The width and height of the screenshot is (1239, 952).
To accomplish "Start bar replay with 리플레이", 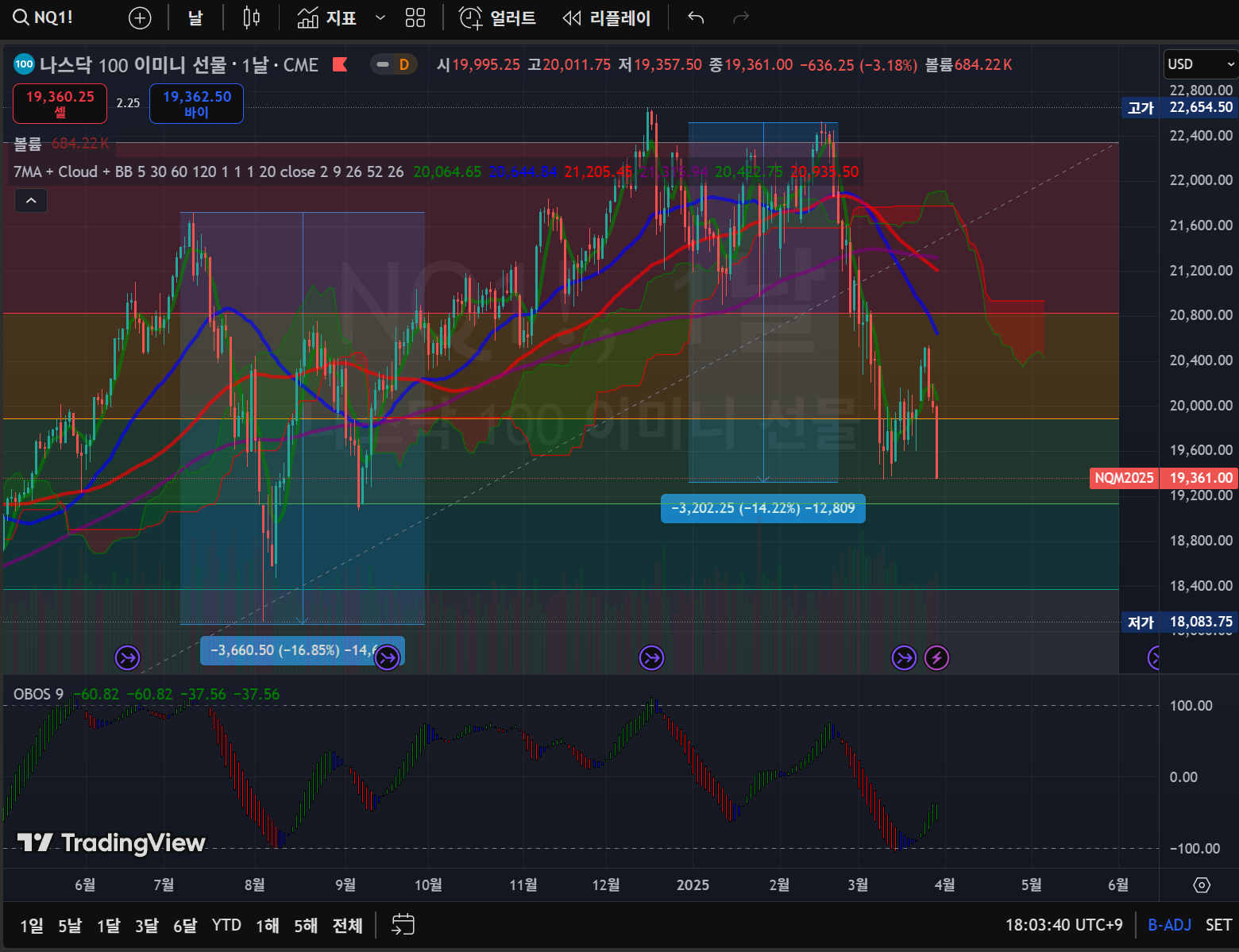I will click(607, 17).
